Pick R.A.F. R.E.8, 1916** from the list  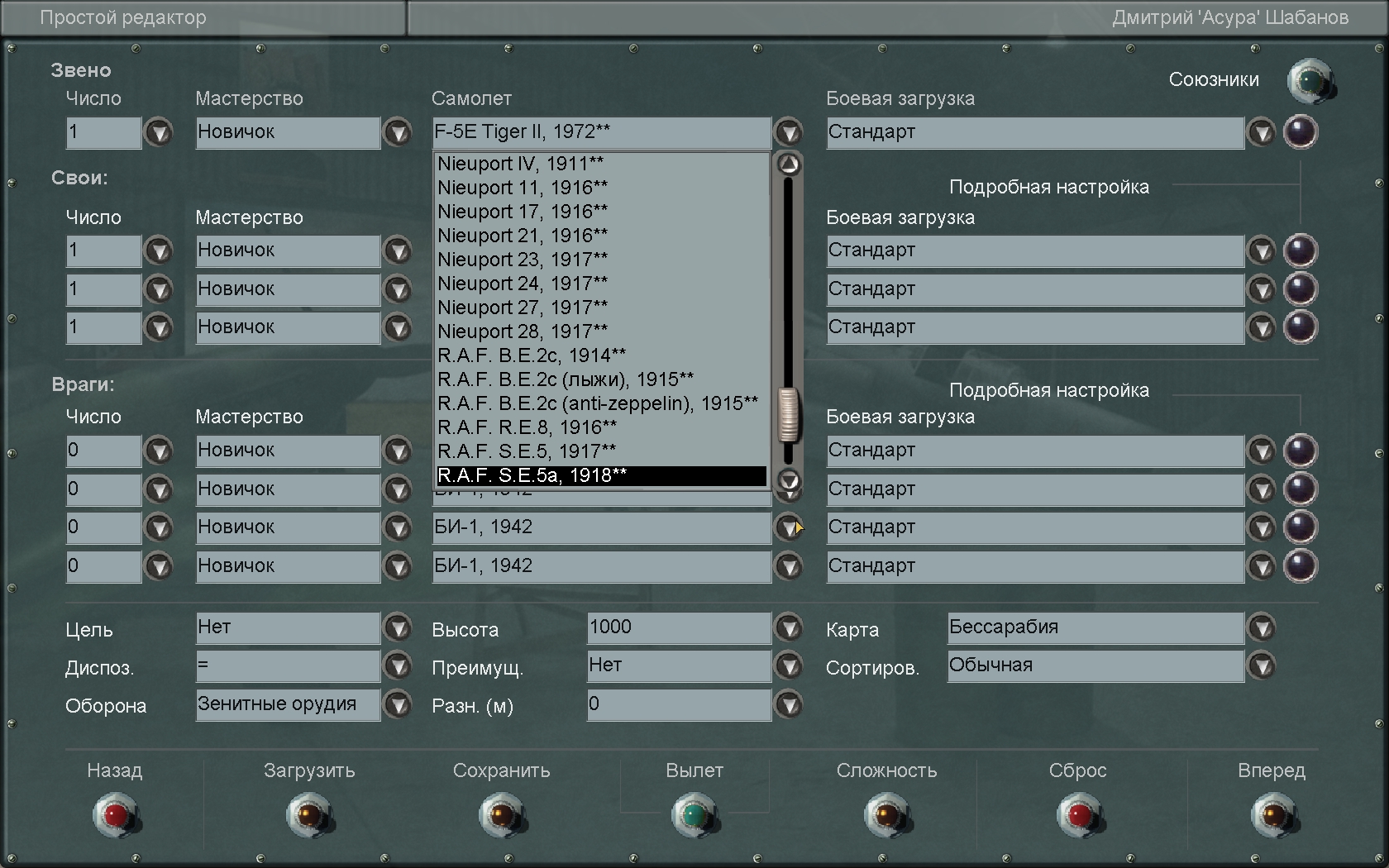(x=602, y=427)
